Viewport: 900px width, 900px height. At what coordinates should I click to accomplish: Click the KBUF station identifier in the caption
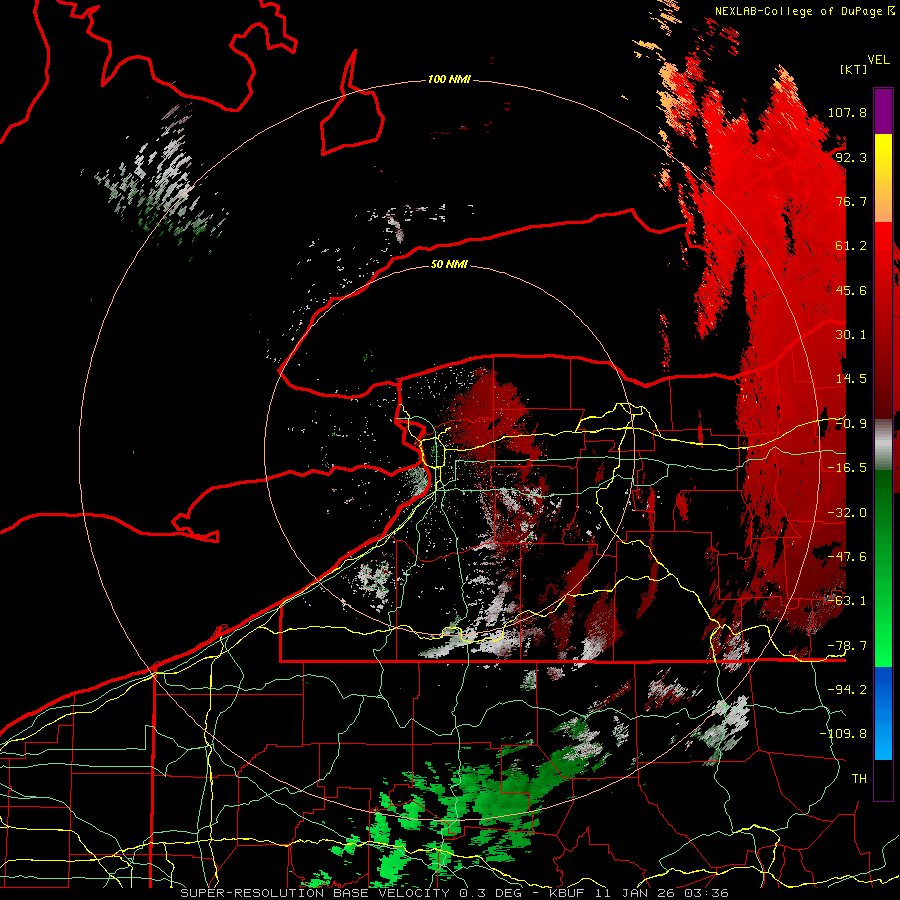[x=566, y=893]
